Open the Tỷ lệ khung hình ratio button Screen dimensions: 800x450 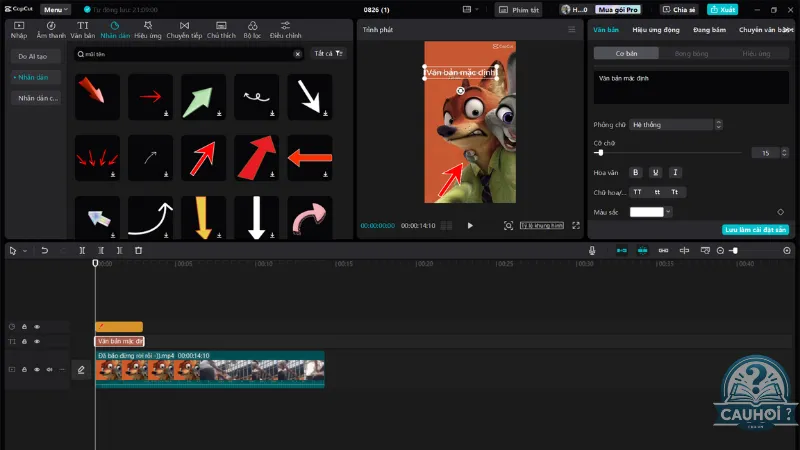click(542, 226)
